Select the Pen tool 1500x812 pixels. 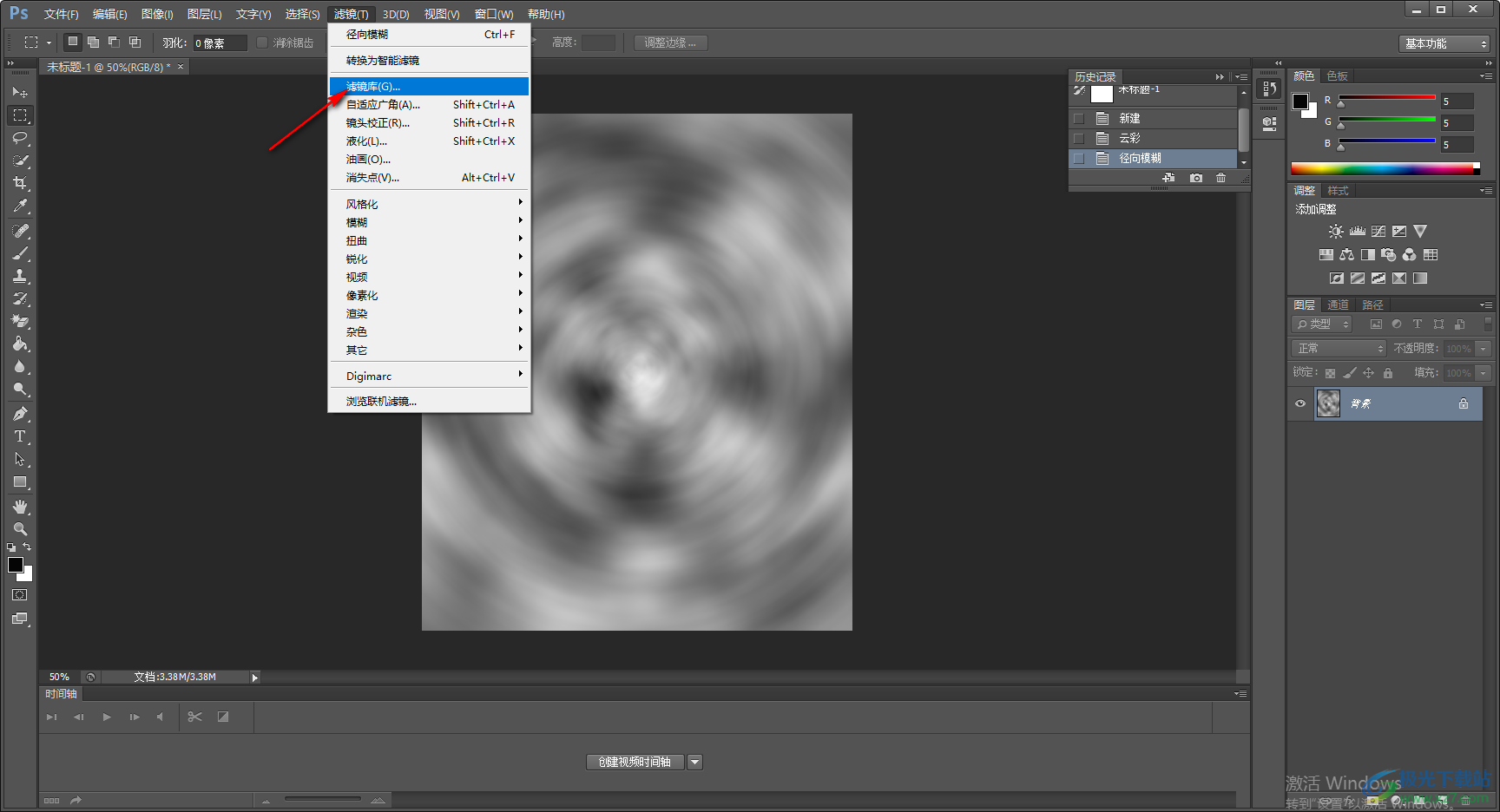[20, 414]
